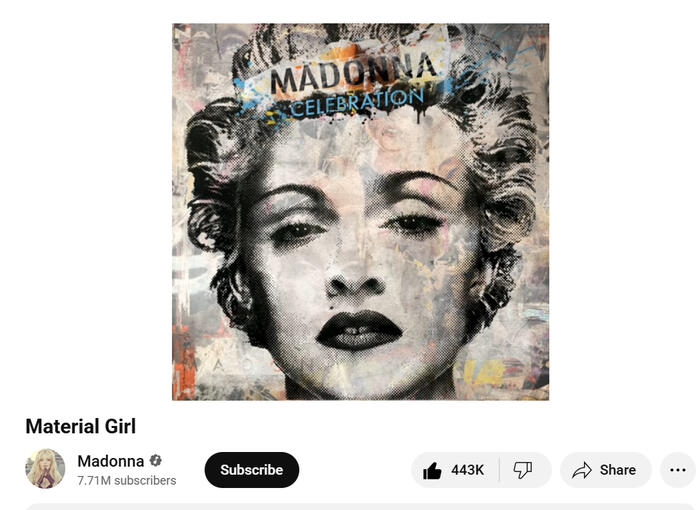Click the curved share arrow icon
700x510 pixels.
pyautogui.click(x=582, y=470)
